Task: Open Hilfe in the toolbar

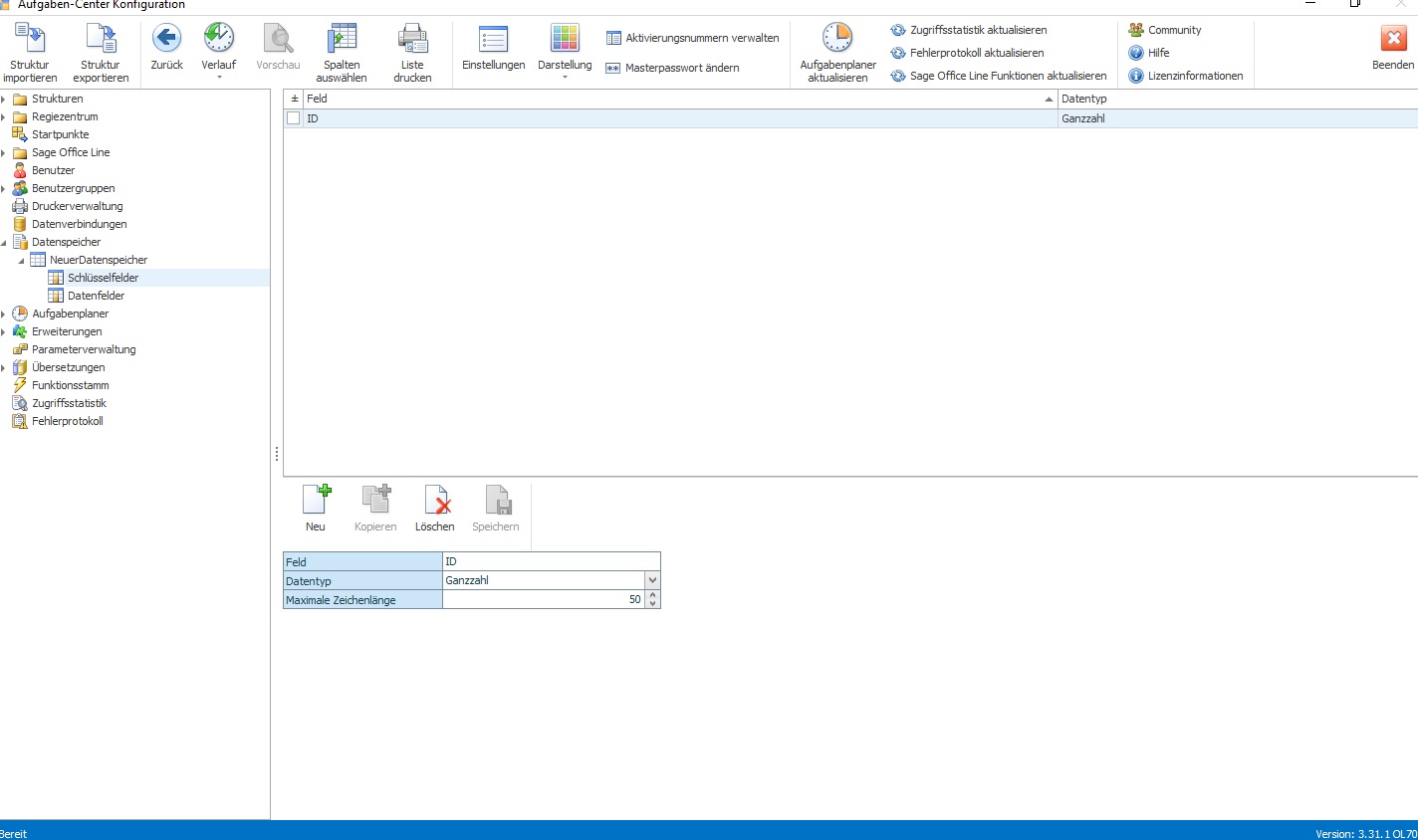Action: click(1149, 53)
